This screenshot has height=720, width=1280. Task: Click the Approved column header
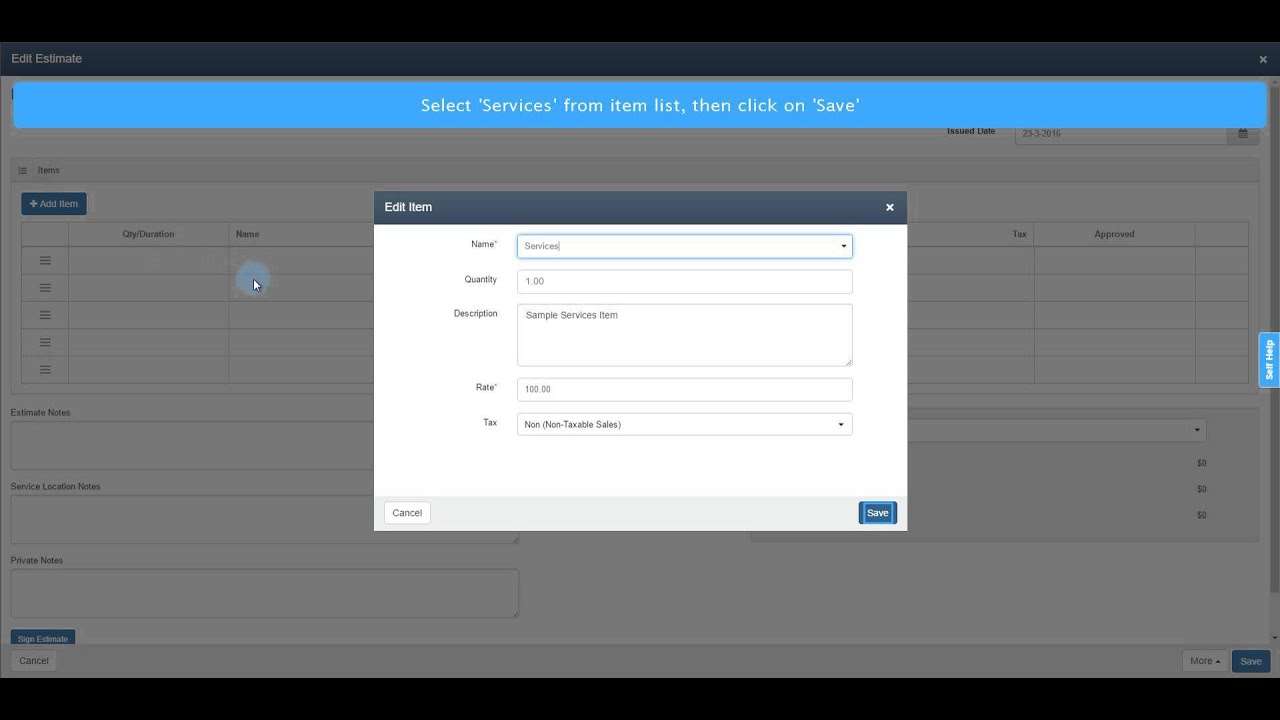[x=1114, y=234]
